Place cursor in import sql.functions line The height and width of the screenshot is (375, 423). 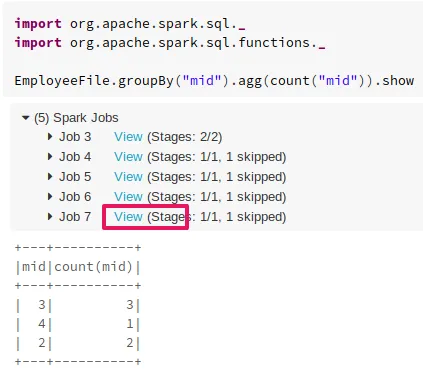pos(170,43)
